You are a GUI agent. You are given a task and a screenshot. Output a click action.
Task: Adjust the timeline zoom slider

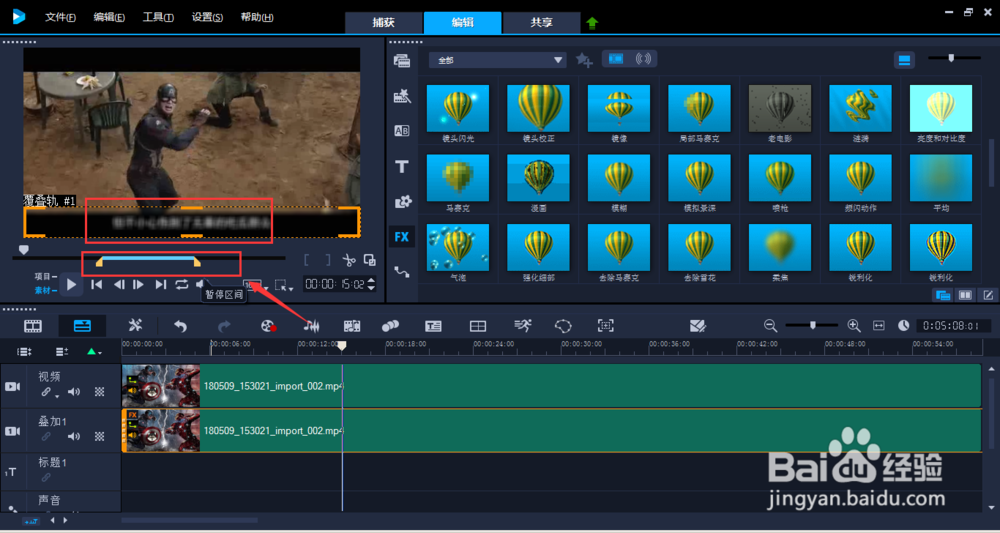pyautogui.click(x=812, y=326)
